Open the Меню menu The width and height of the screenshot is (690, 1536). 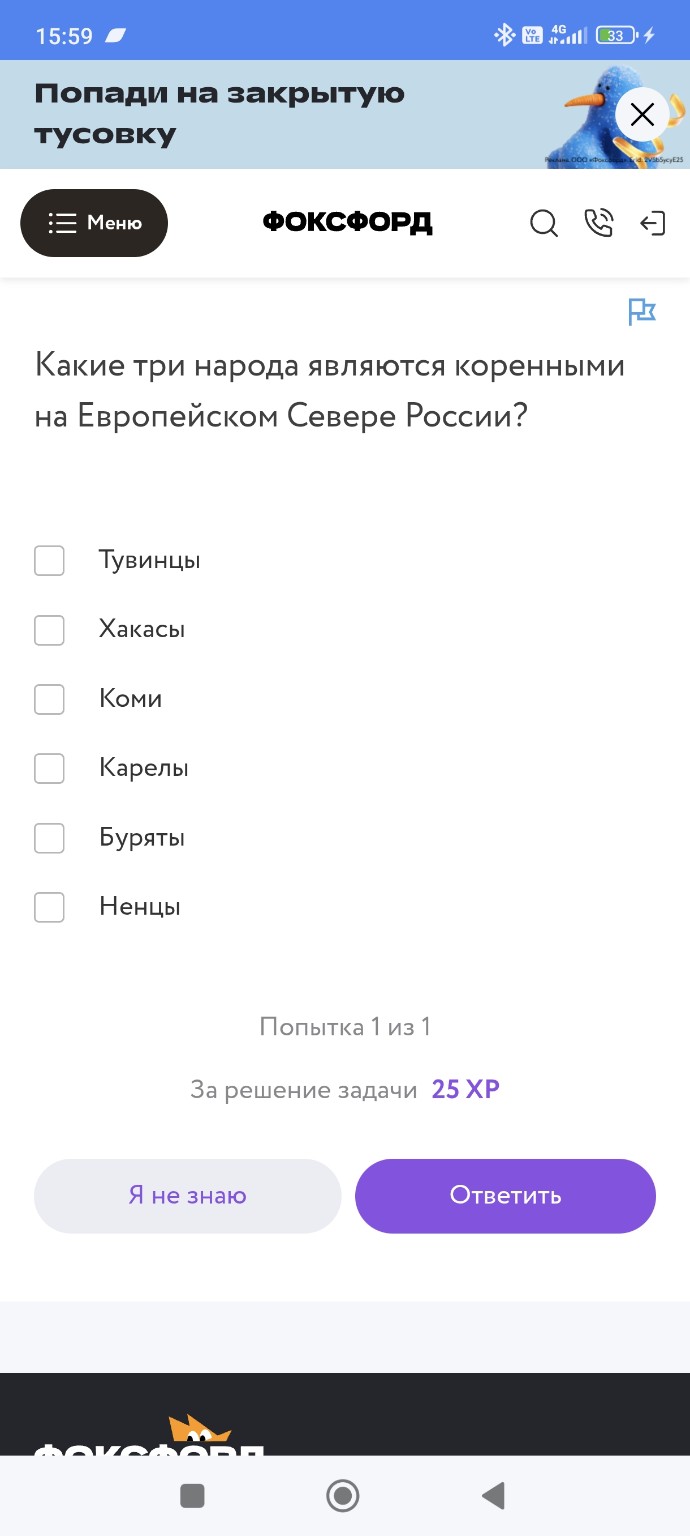[94, 223]
